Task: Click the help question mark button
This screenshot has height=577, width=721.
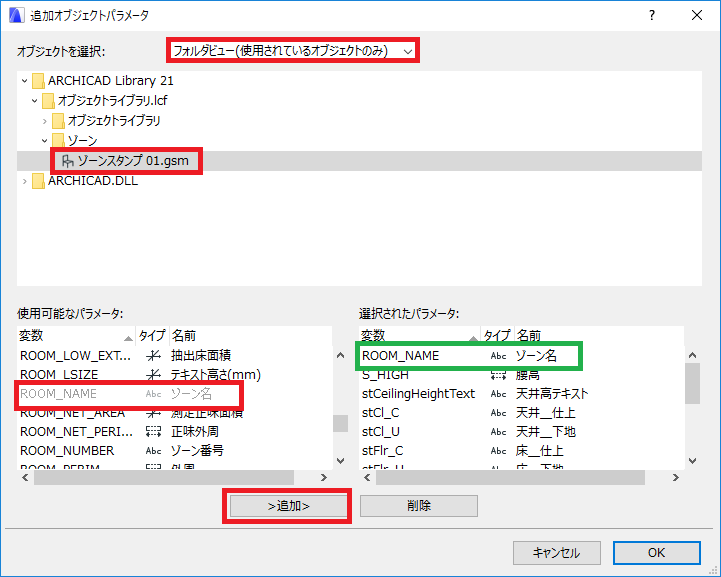Action: (652, 15)
